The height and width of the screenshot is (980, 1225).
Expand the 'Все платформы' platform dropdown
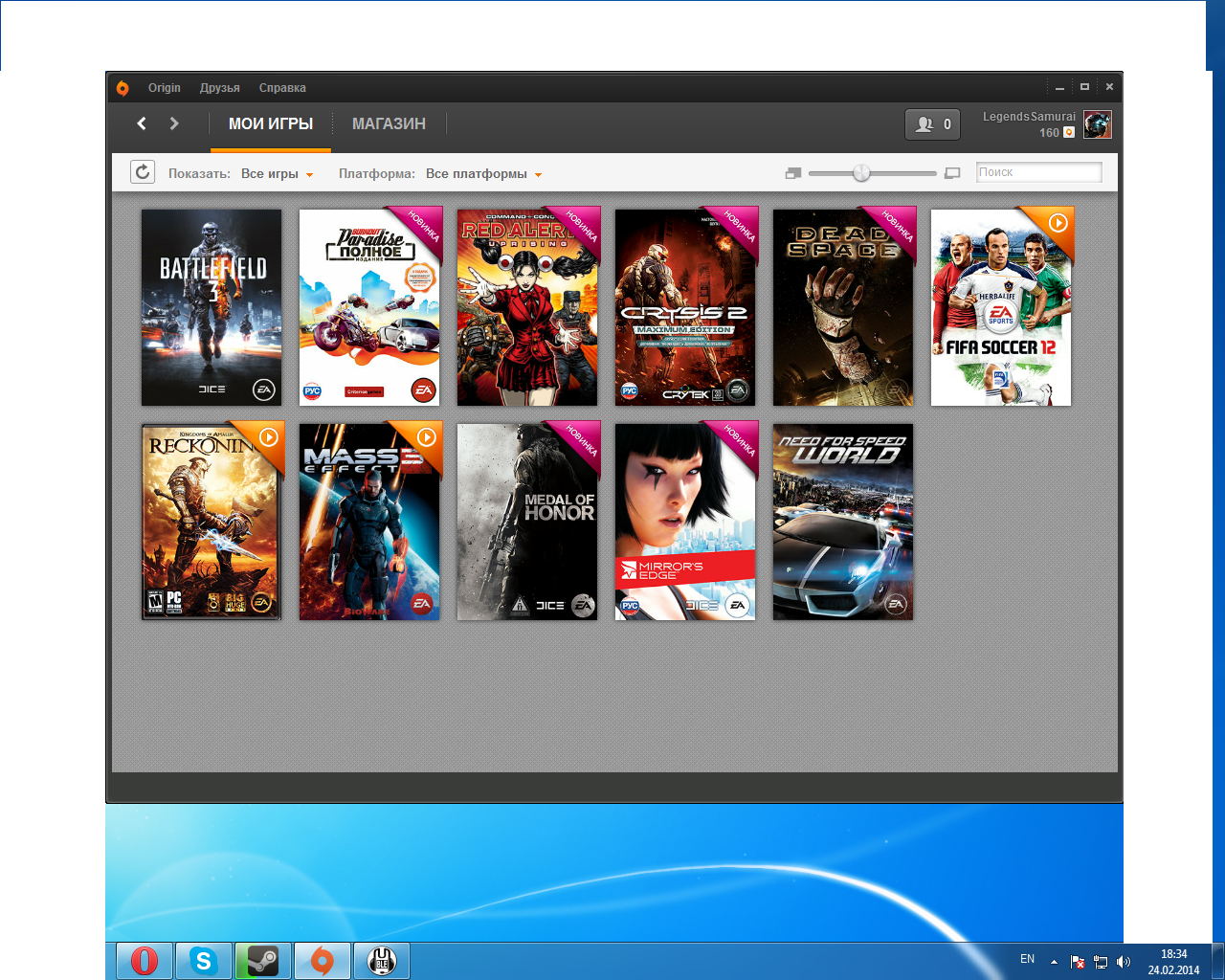pyautogui.click(x=483, y=174)
